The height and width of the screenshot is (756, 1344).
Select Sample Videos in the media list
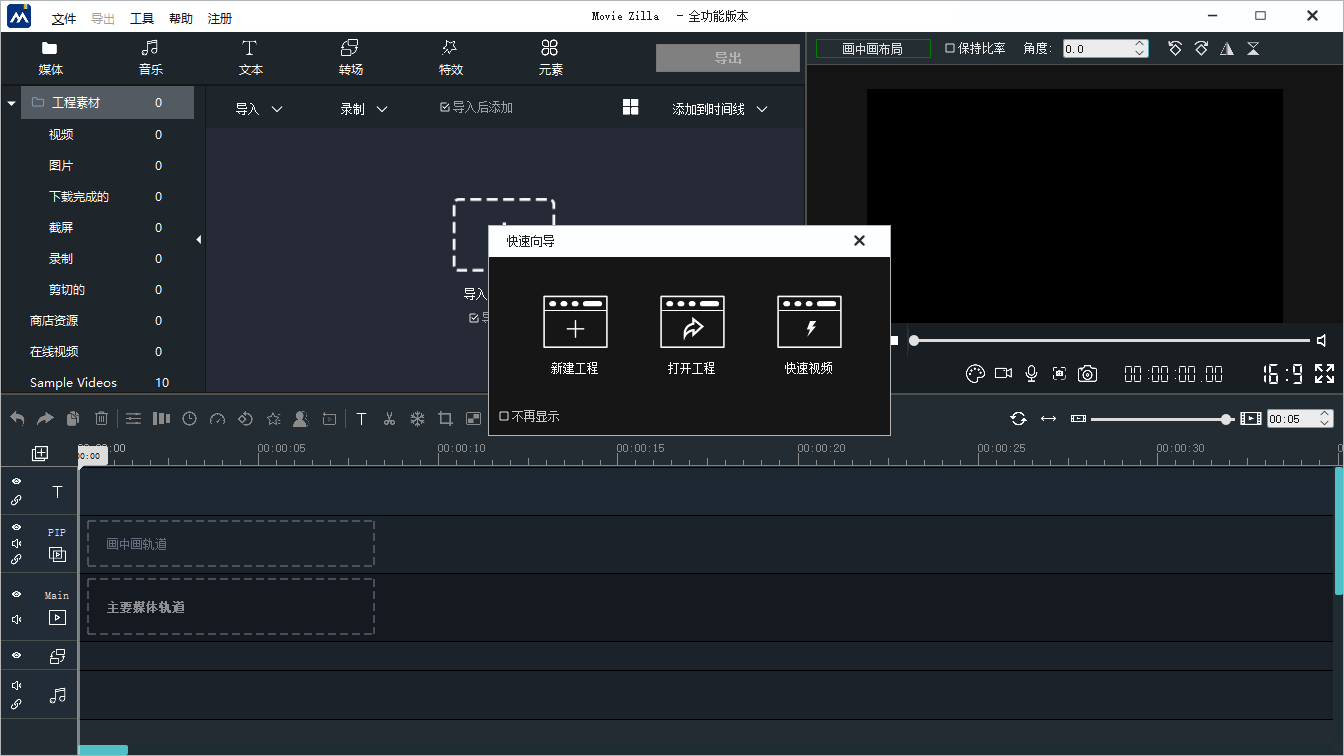pos(73,383)
